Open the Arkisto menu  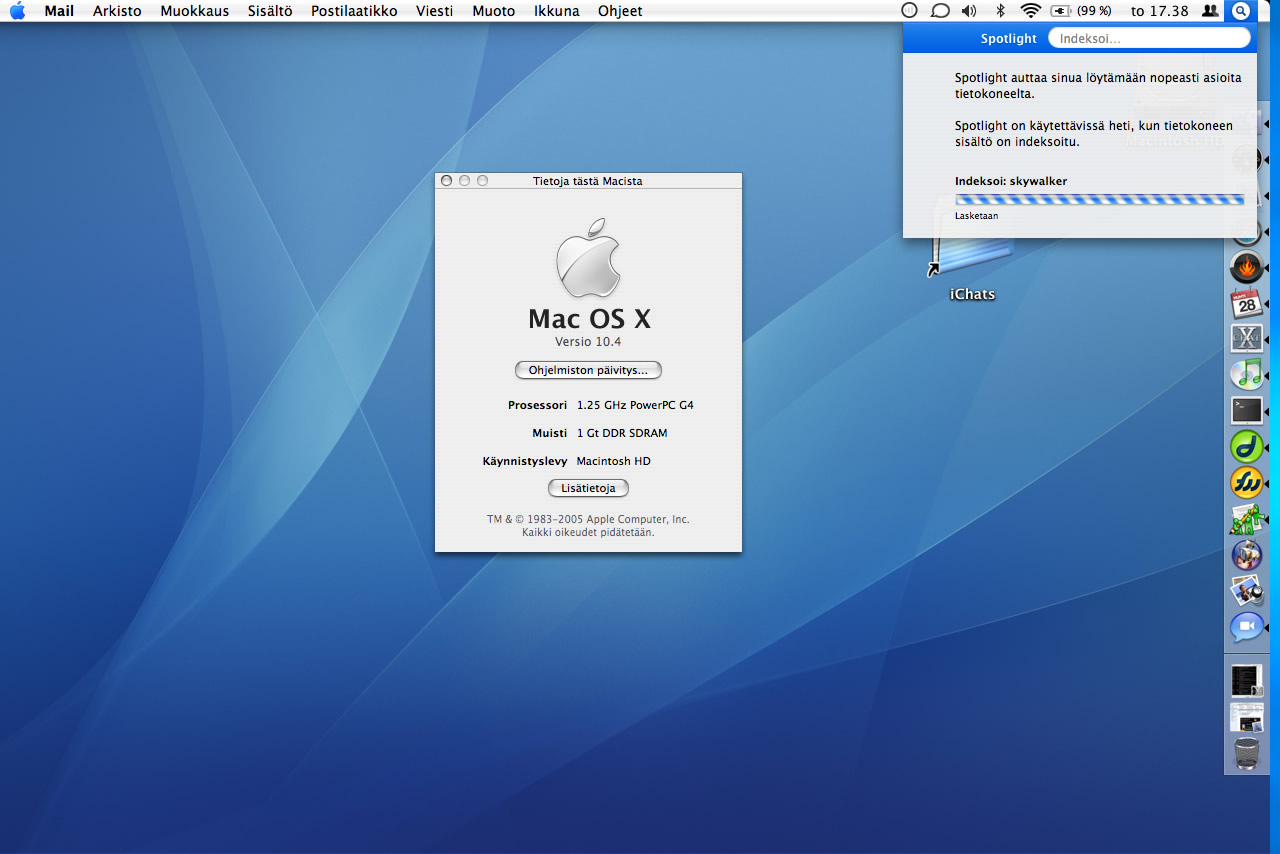[x=117, y=11]
